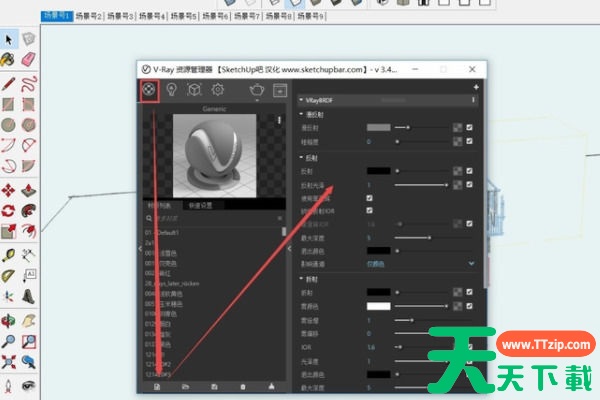Select the Freehand tool
The image size is (600, 400).
click(29, 84)
